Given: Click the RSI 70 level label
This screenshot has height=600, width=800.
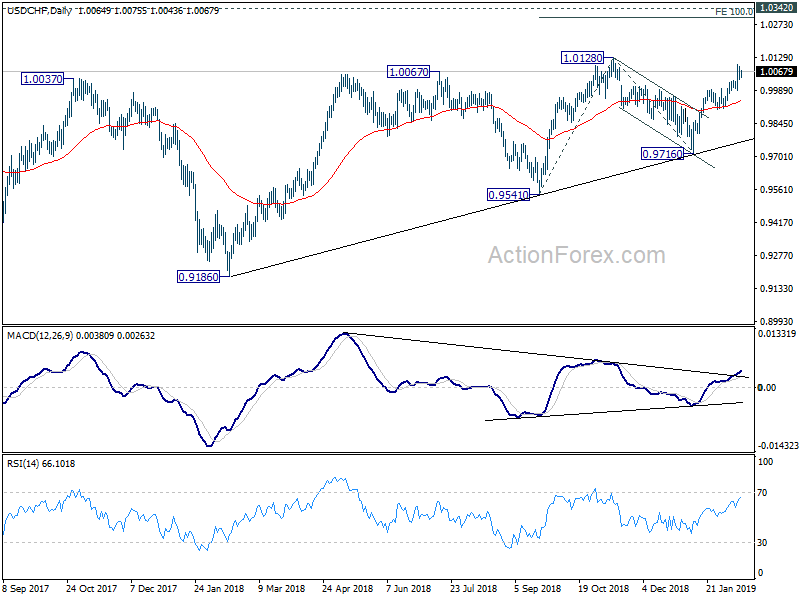Looking at the screenshot, I should [x=762, y=493].
